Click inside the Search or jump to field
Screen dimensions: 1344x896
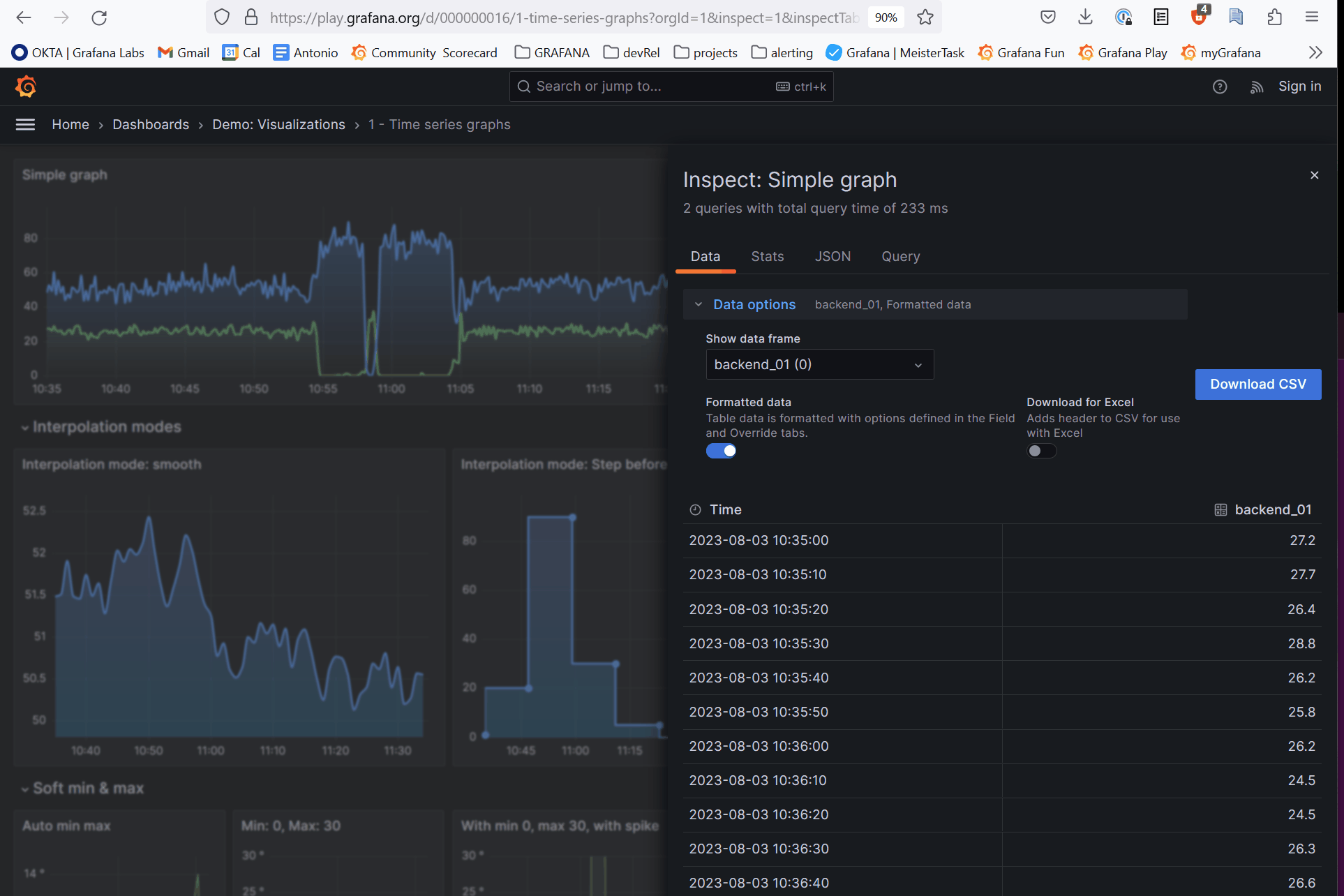(628, 86)
